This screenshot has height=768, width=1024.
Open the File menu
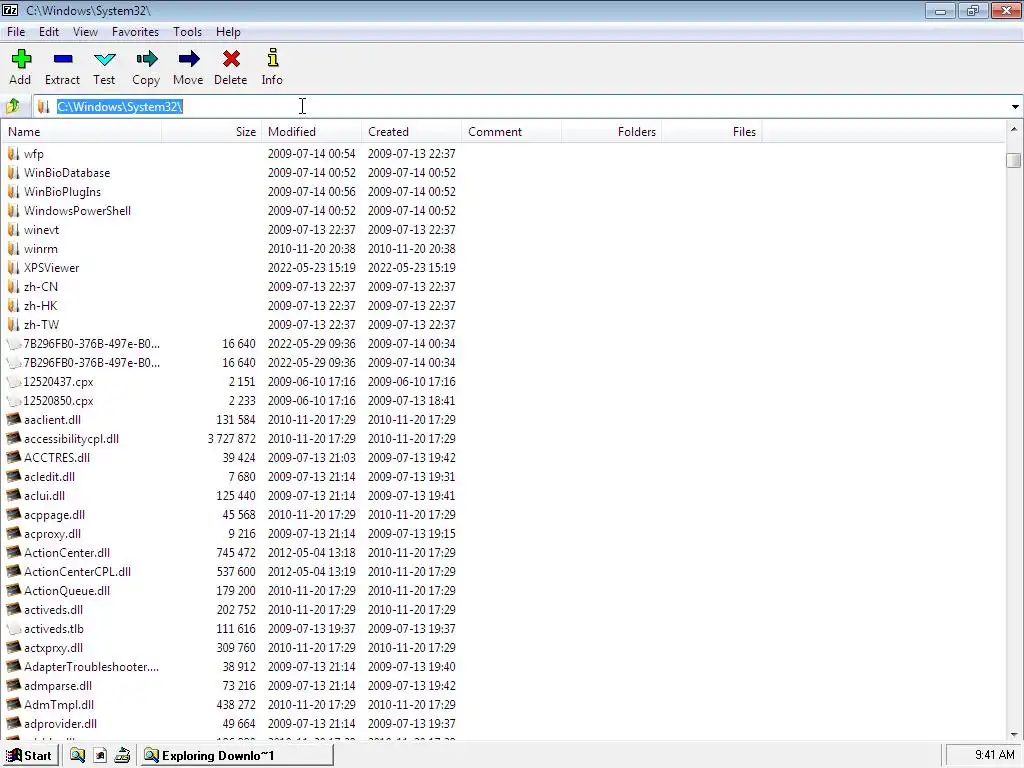point(16,31)
